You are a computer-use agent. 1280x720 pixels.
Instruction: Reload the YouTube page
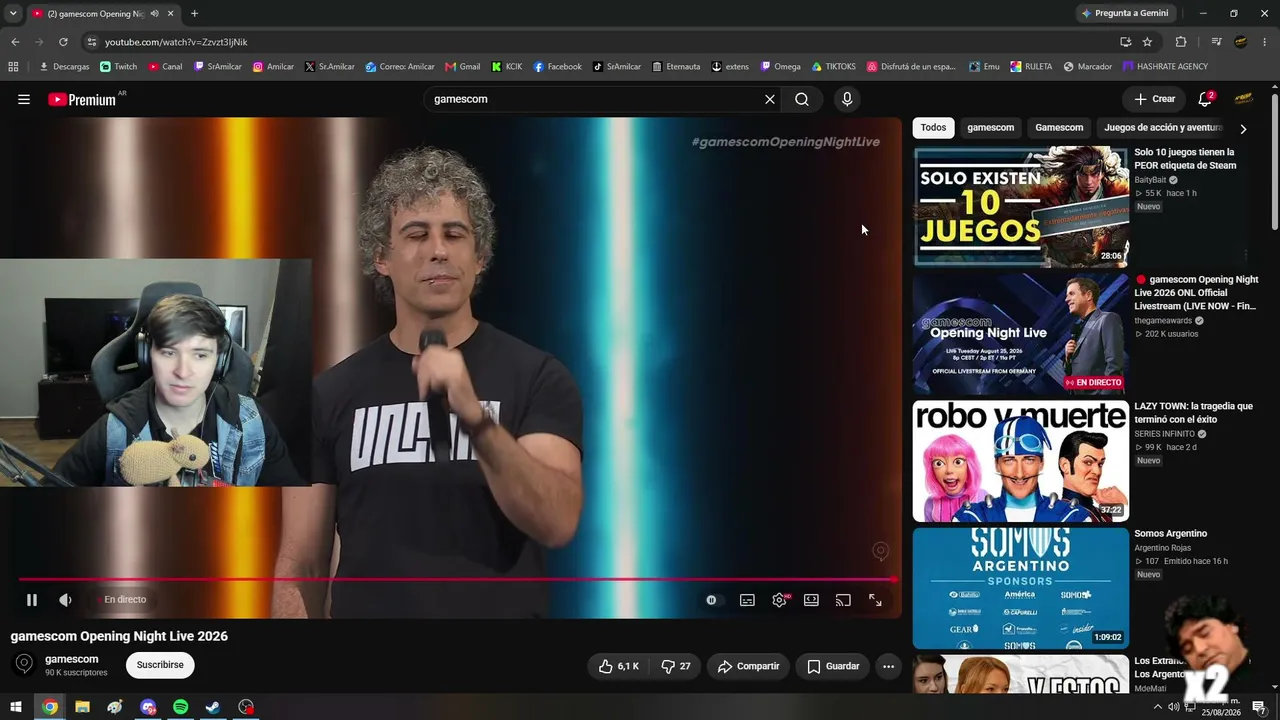[x=63, y=42]
